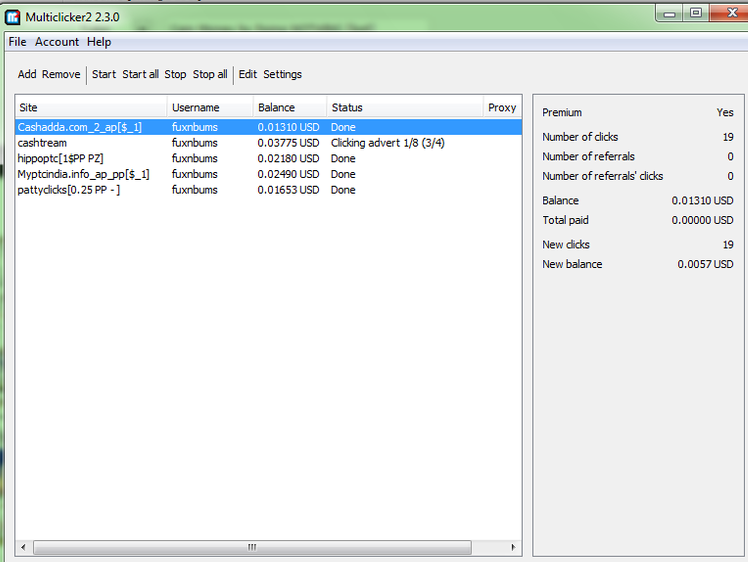Click the 0.01653 USD balance cell in list
Screen dimensions: 748x562
tap(288, 190)
